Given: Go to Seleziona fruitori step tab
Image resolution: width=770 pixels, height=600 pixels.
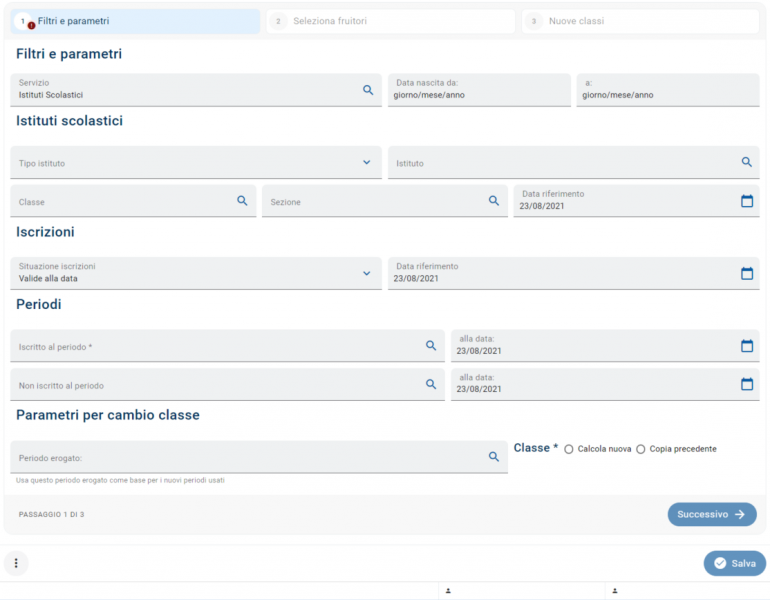Looking at the screenshot, I should tap(390, 21).
